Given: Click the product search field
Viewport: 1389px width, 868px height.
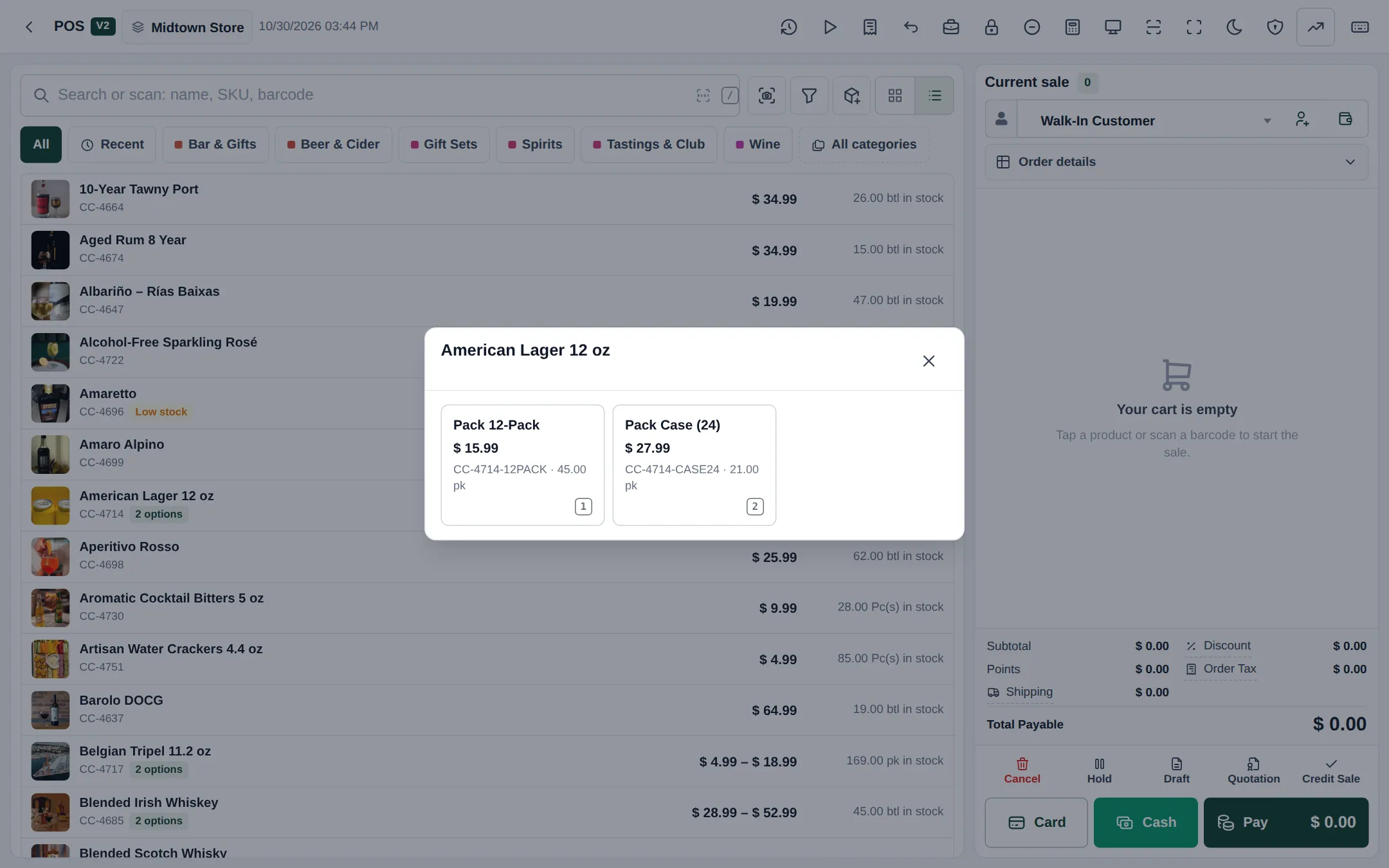Looking at the screenshot, I should pos(379,95).
